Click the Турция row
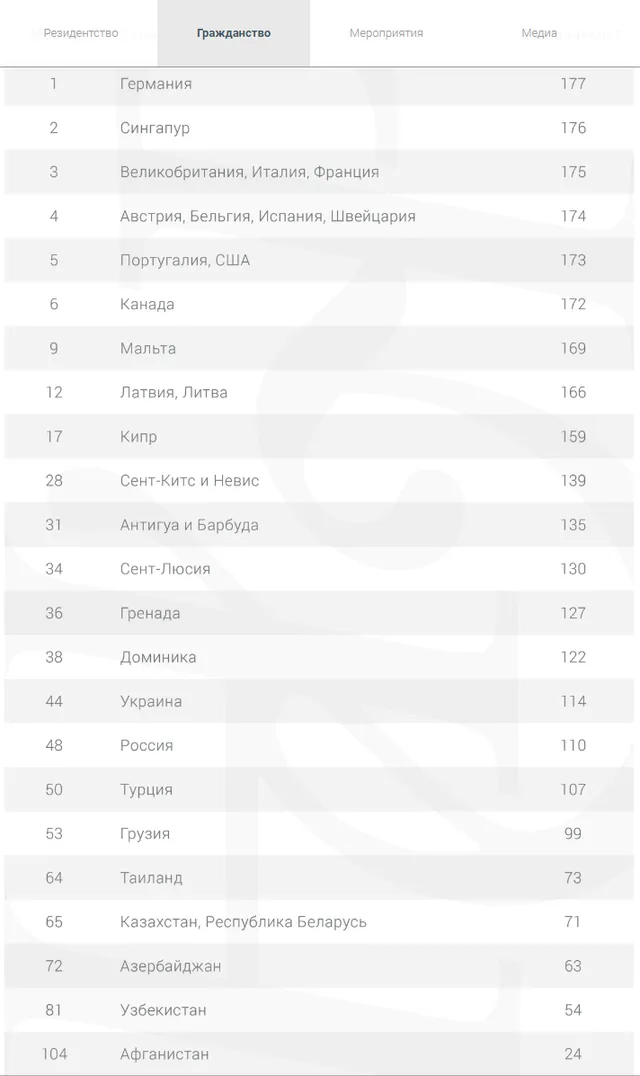Viewport: 640px width, 1076px height. (146, 789)
